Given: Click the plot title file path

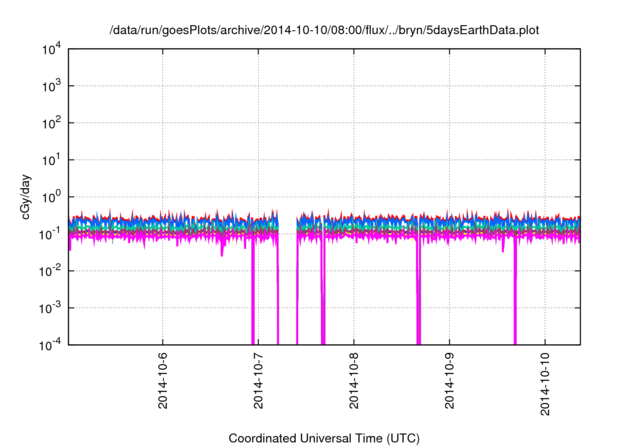Looking at the screenshot, I should pyautogui.click(x=324, y=30).
